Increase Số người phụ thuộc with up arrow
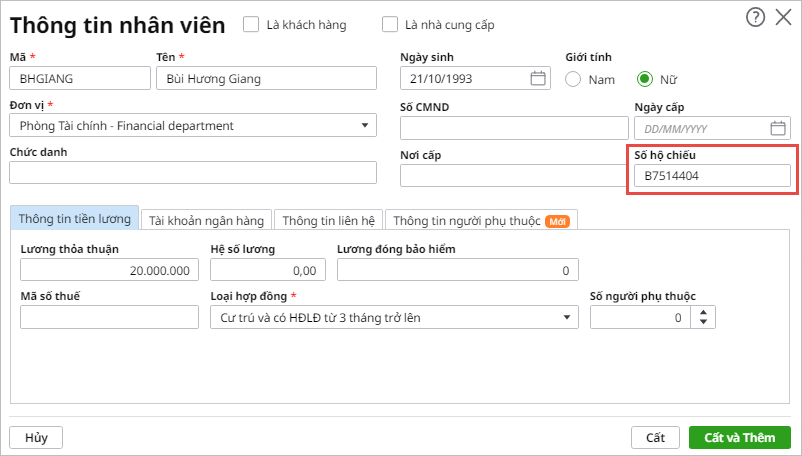The height and width of the screenshot is (456, 802). click(x=705, y=312)
